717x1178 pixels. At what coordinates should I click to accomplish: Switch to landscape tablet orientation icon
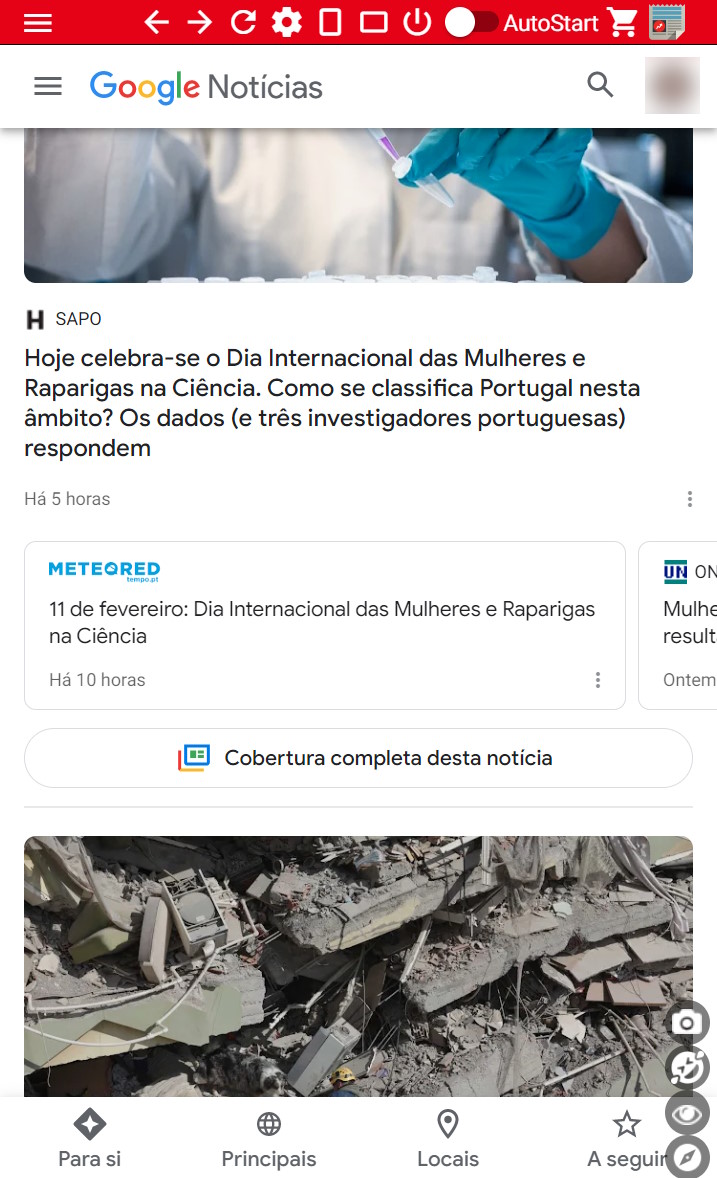(374, 23)
